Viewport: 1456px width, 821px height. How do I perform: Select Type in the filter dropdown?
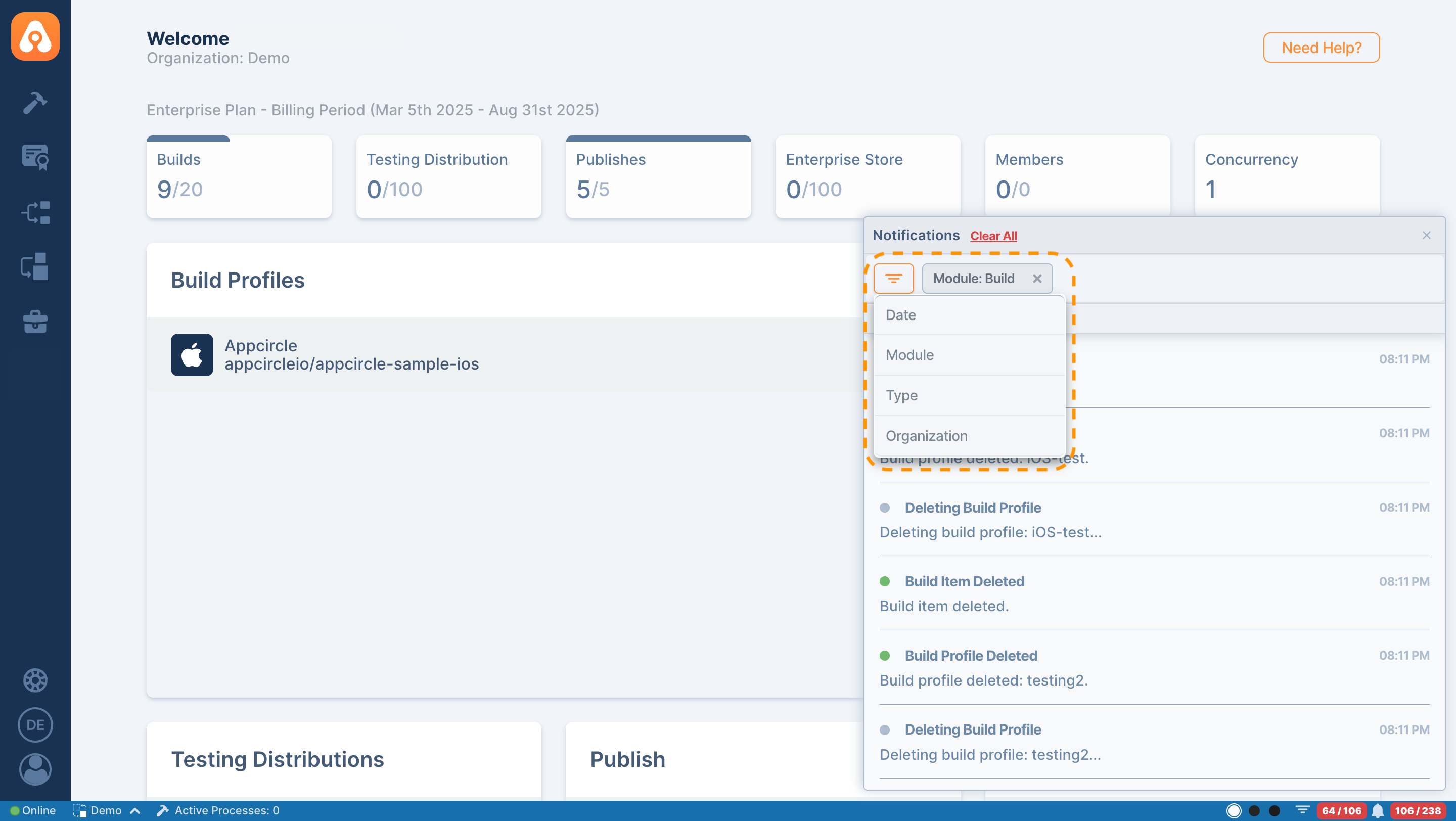[901, 395]
